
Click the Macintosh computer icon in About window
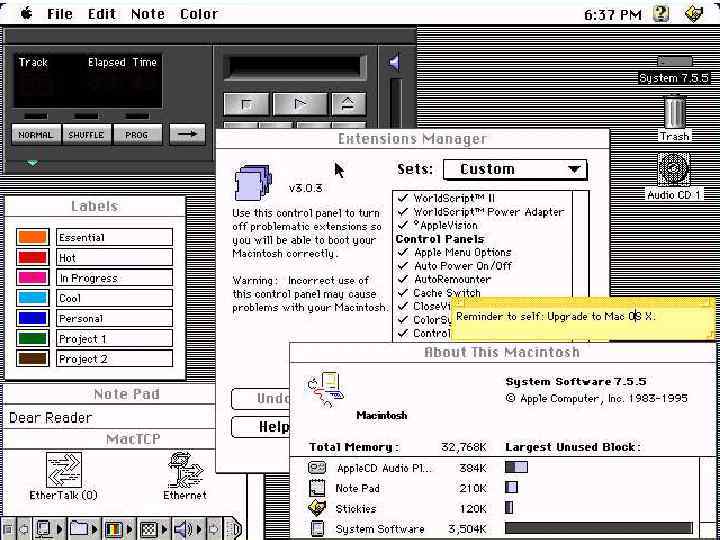(326, 389)
